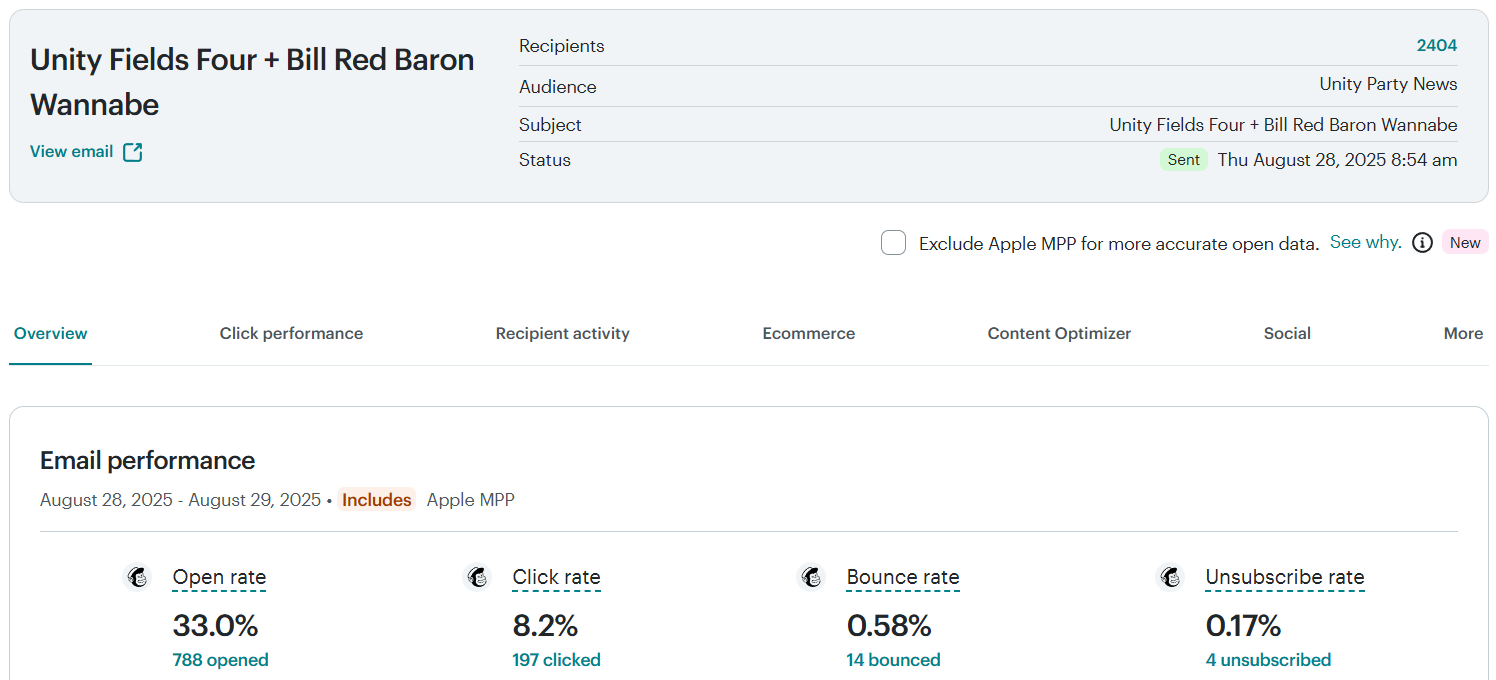This screenshot has height=680, width=1496.
Task: Open the Content Optimizer tab
Action: click(1059, 334)
